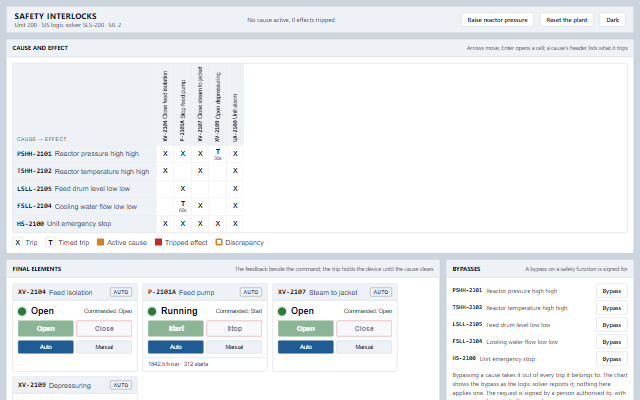Click the HS-2100 Unit emergency stop row header

coord(84,224)
